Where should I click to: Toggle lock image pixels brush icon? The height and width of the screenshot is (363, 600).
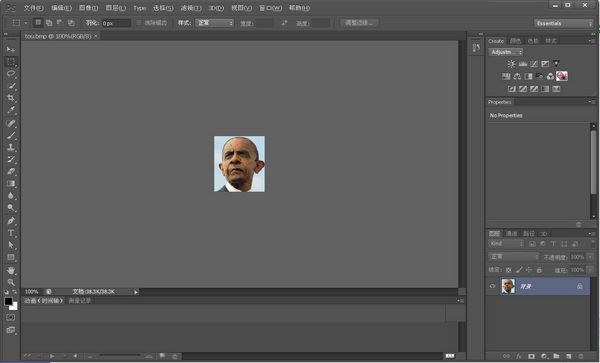pyautogui.click(x=519, y=270)
